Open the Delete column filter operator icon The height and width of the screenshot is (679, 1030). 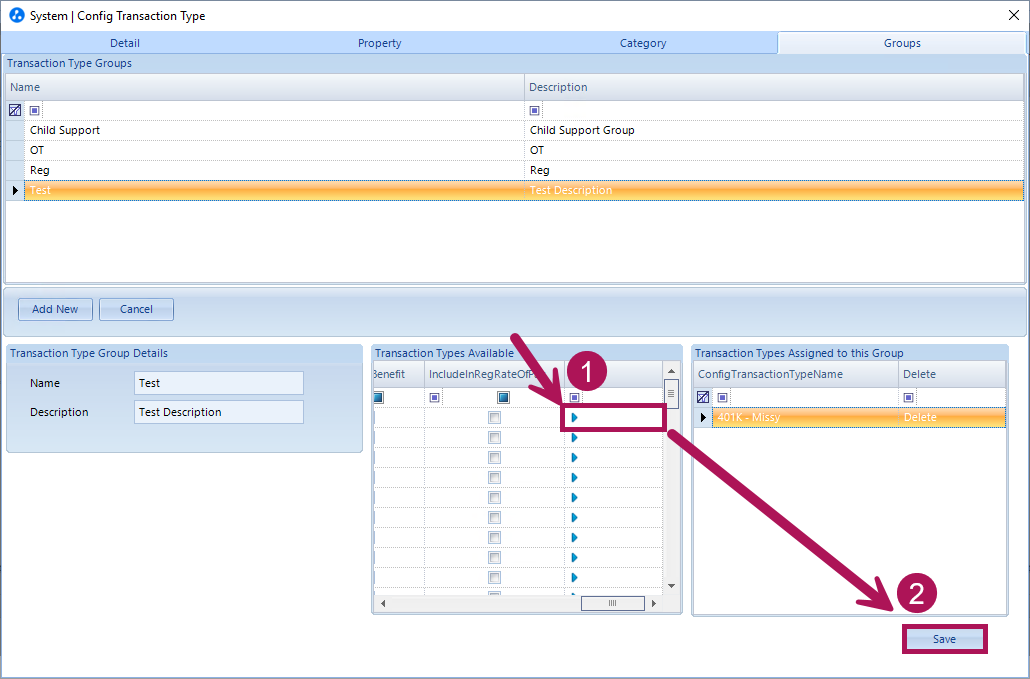[x=908, y=397]
